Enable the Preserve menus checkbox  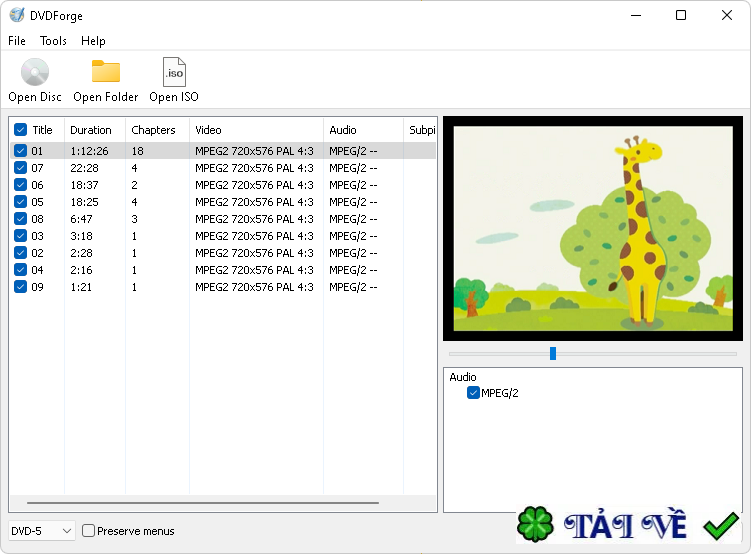pyautogui.click(x=89, y=531)
